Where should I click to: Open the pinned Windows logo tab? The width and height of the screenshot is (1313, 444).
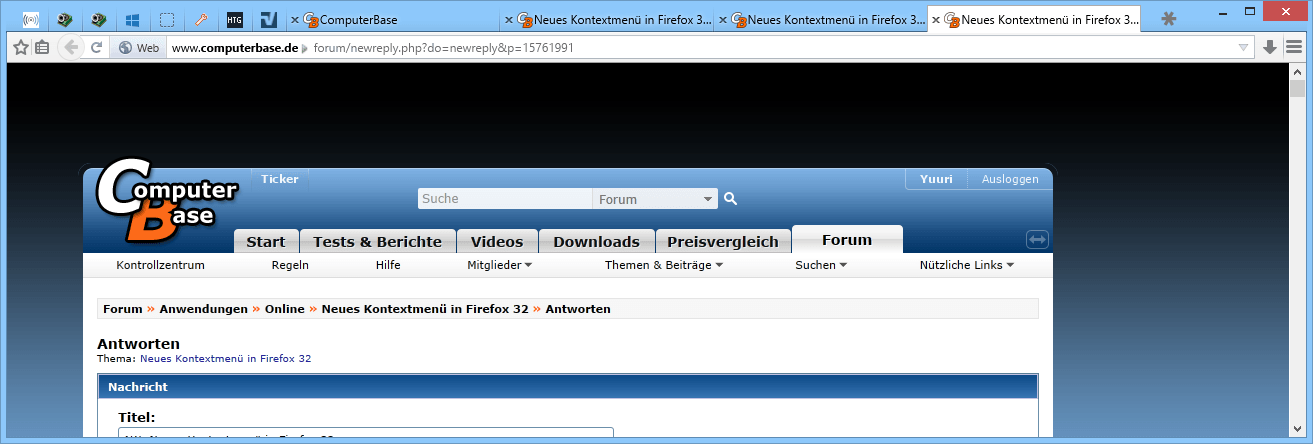tap(133, 19)
